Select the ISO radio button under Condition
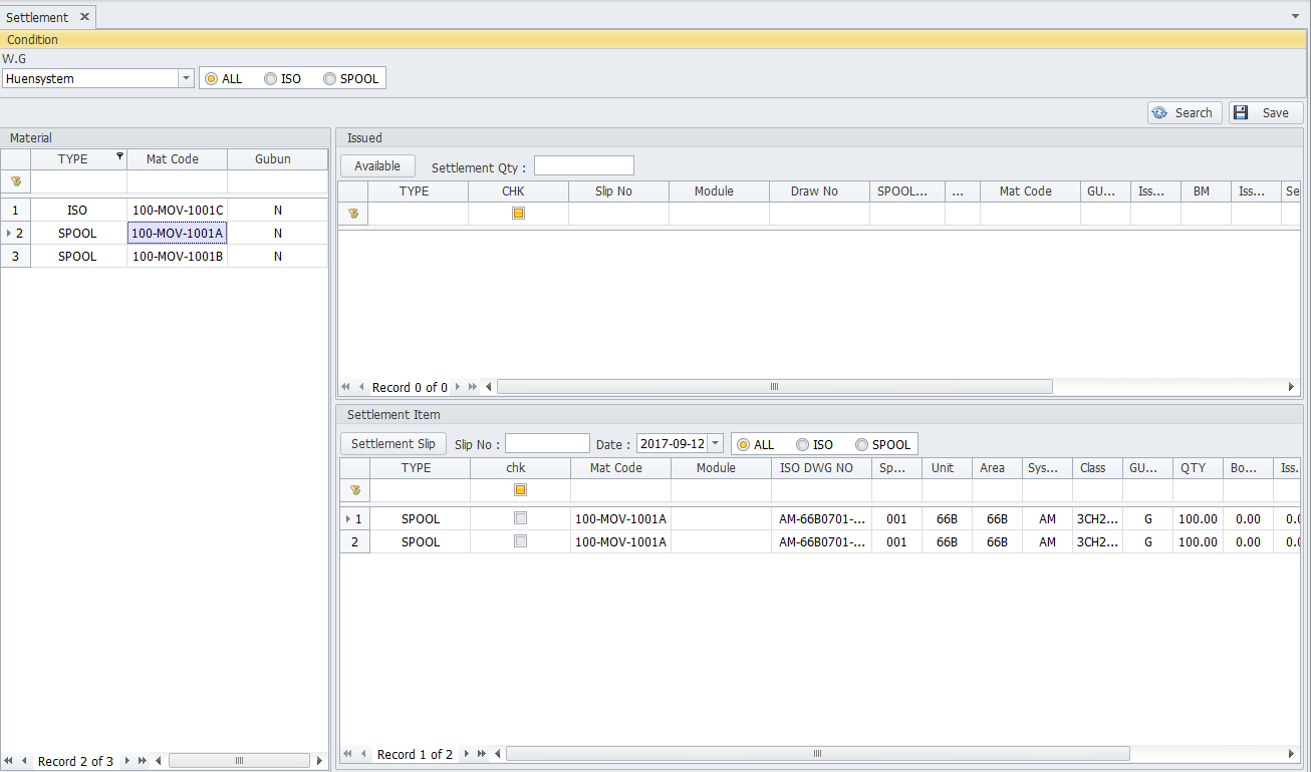Screen dimensions: 1311x772 tap(271, 79)
